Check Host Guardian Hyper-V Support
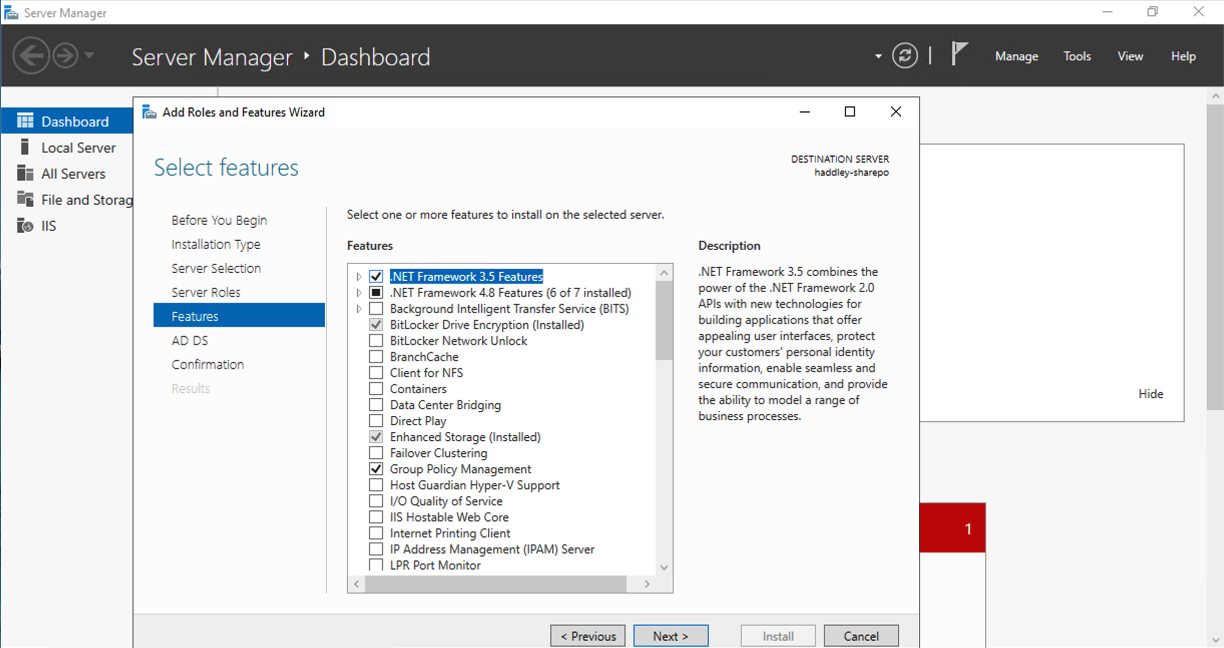The height and width of the screenshot is (648, 1224). pyautogui.click(x=376, y=485)
